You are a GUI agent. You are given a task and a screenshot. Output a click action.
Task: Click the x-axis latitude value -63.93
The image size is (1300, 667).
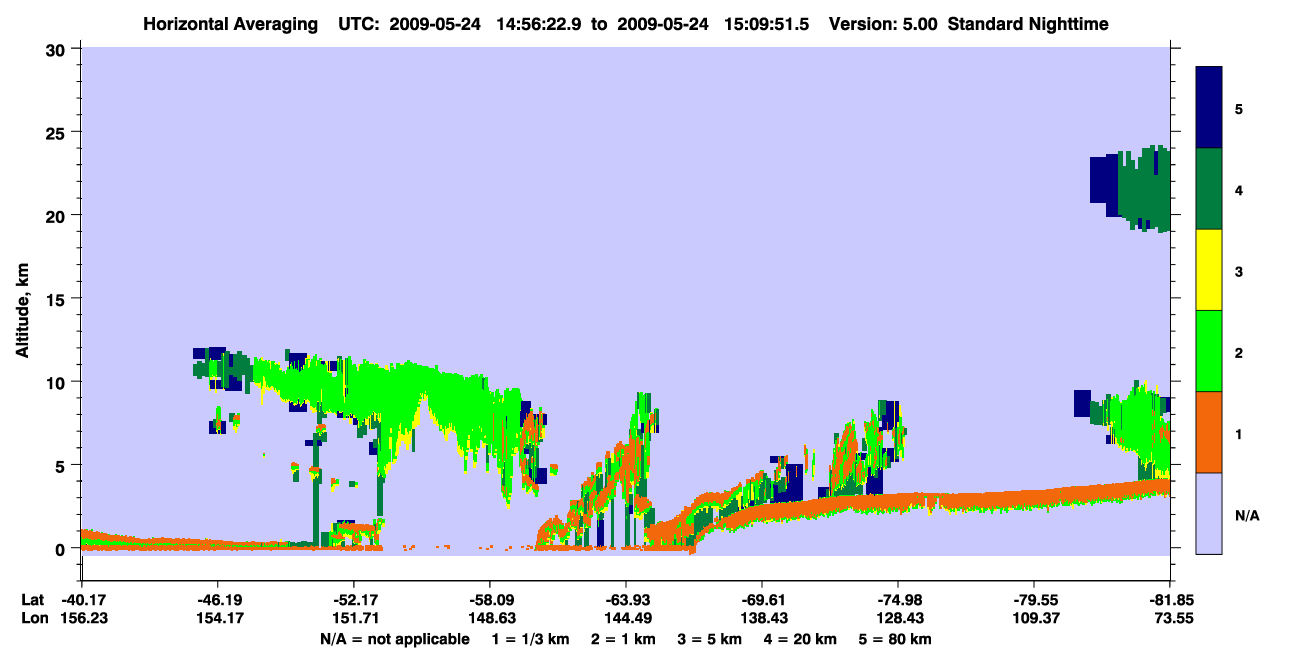626,600
